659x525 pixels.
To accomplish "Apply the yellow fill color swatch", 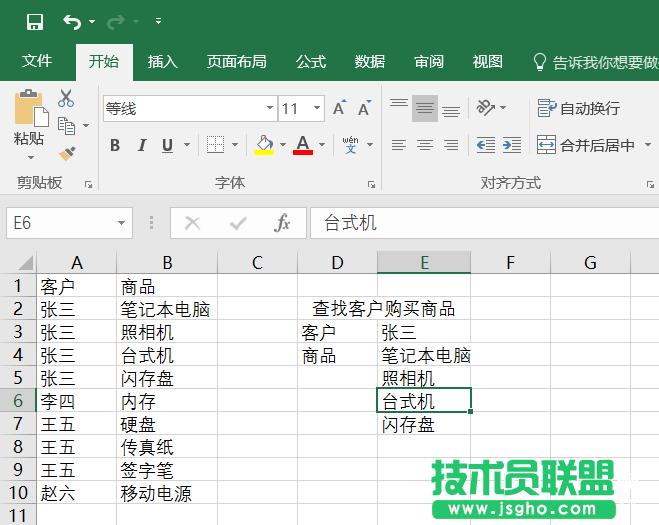I will pos(264,145).
